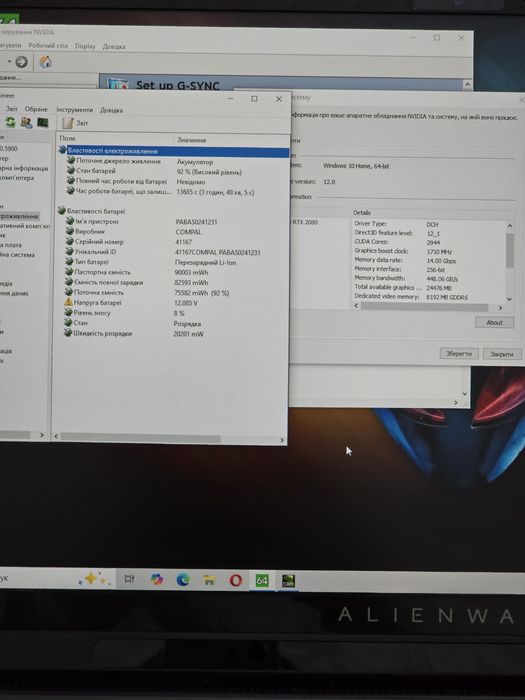This screenshot has height=700, width=525.
Task: Open Робочий стіл menu in NVIDIA Control Panel
Action: click(x=48, y=46)
